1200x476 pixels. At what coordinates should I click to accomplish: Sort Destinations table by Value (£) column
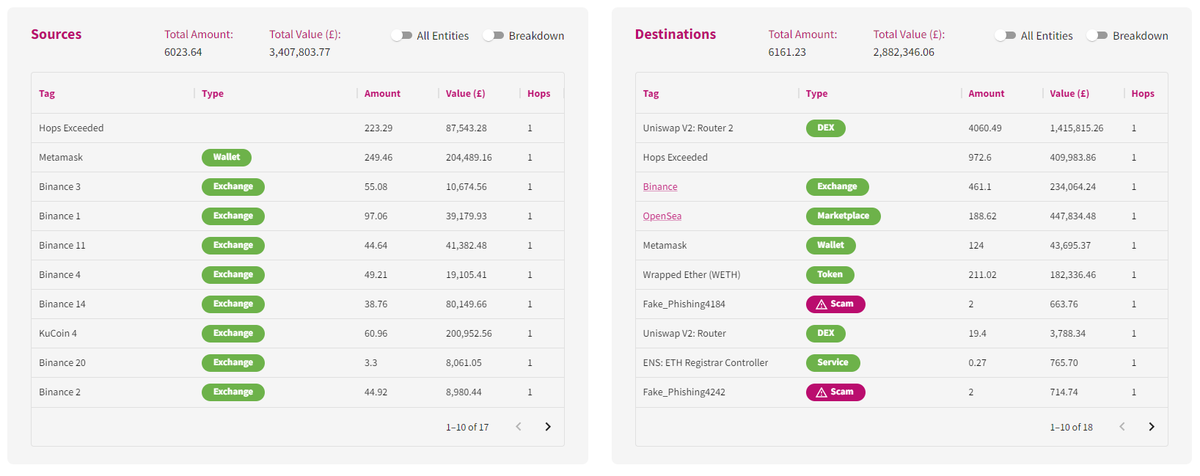coord(1070,93)
